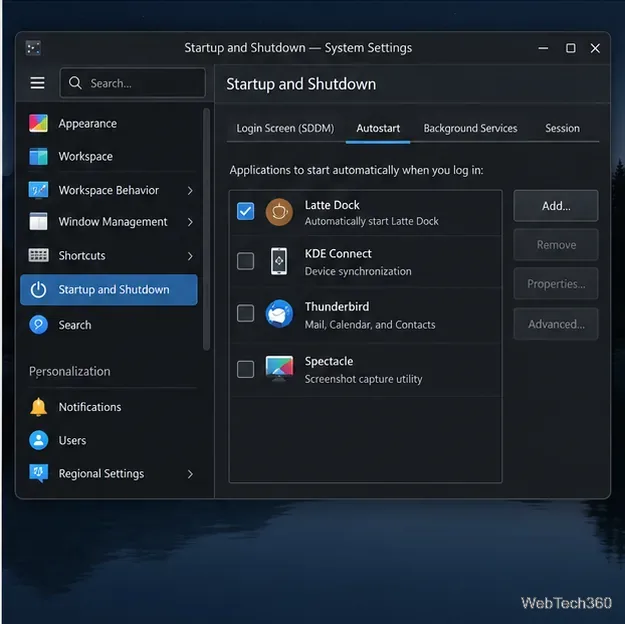Open the Background Services tab

470,128
